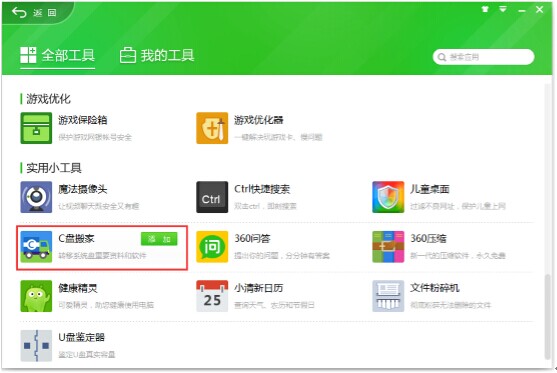Image resolution: width=557 pixels, height=373 pixels.
Task: Switch to the 我的工具 tab
Action: pyautogui.click(x=157, y=56)
